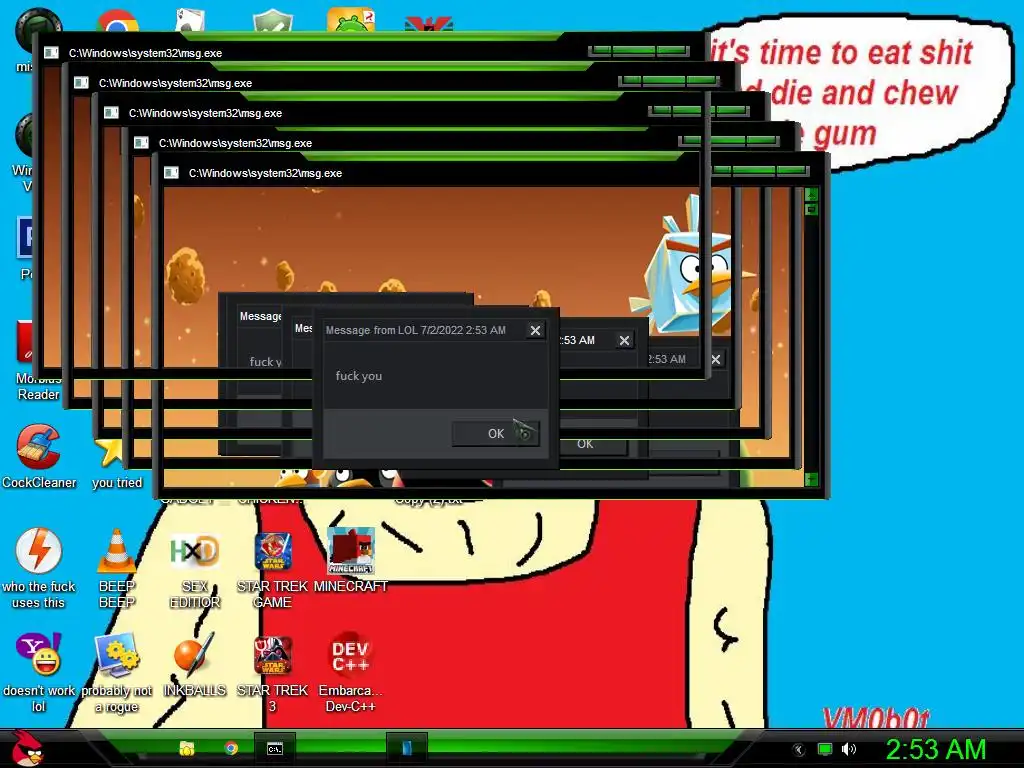Image resolution: width=1024 pixels, height=768 pixels.
Task: Close the dialog showing ':53 AM' title
Action: click(624, 340)
